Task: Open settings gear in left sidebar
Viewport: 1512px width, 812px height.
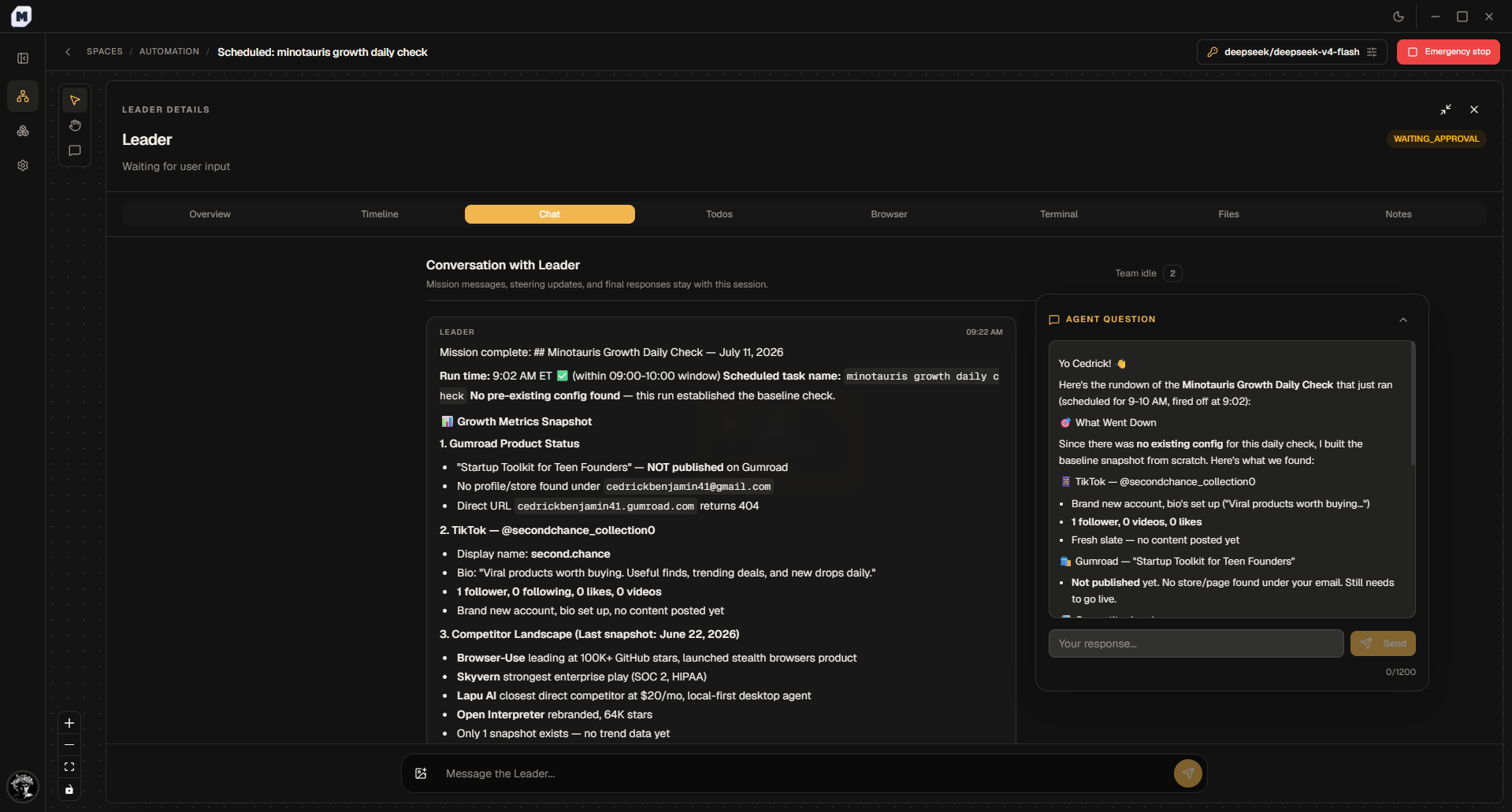Action: pyautogui.click(x=23, y=165)
